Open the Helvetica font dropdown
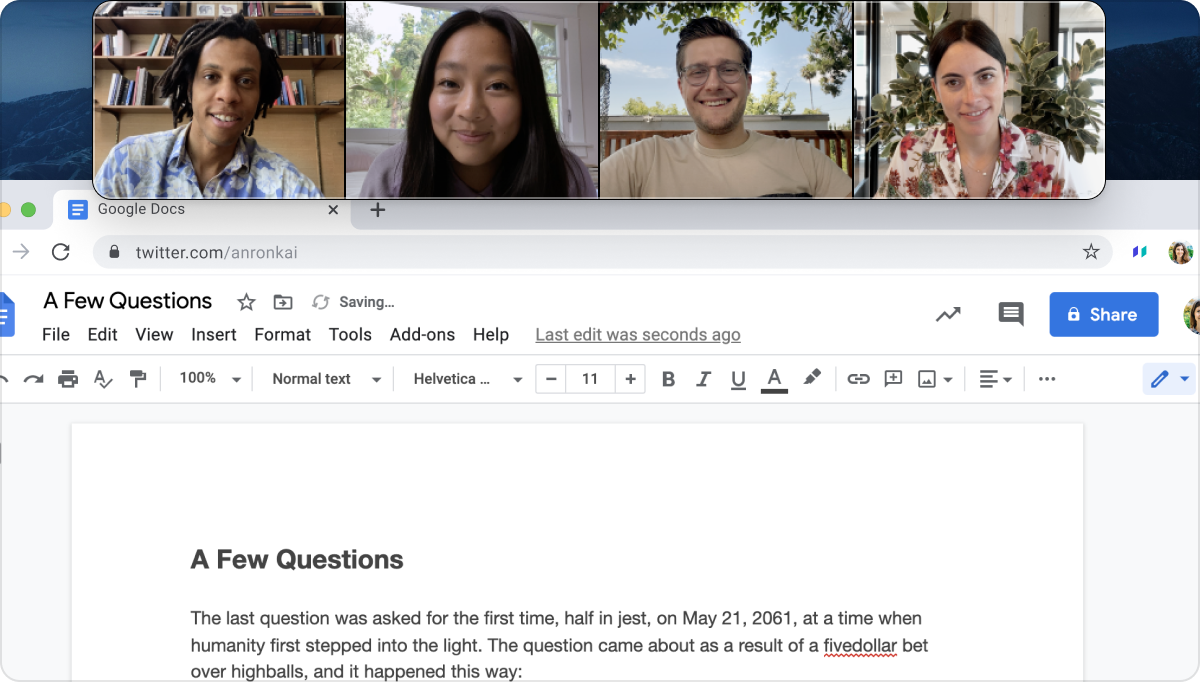 tap(468, 379)
